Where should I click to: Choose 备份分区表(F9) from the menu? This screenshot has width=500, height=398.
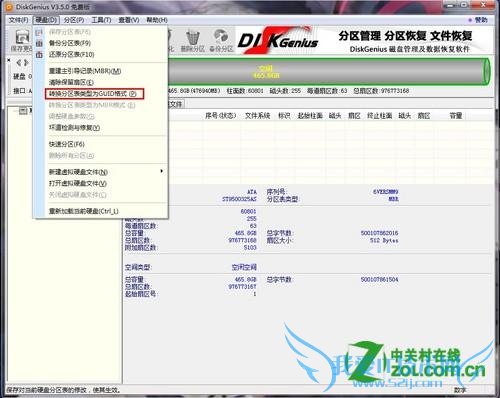[70, 43]
